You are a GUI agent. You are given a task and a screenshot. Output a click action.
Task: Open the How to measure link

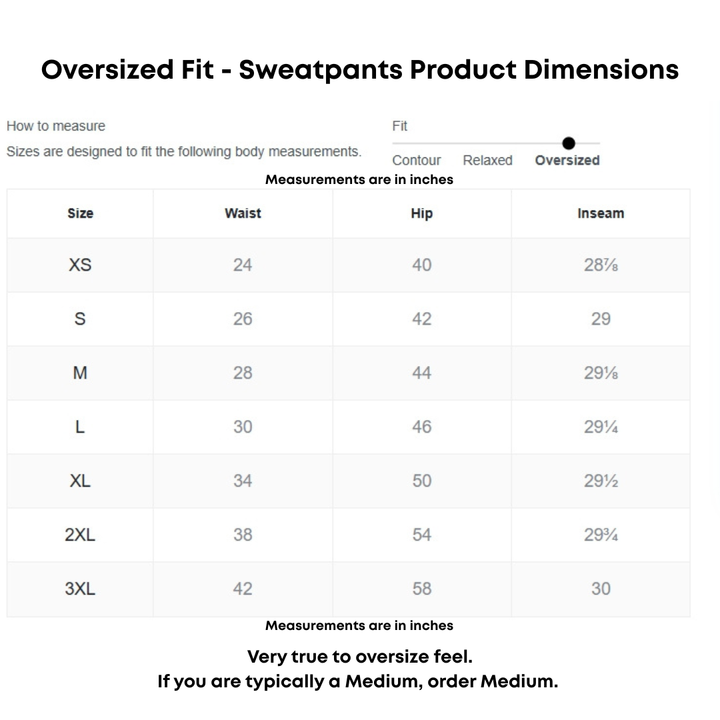click(56, 126)
